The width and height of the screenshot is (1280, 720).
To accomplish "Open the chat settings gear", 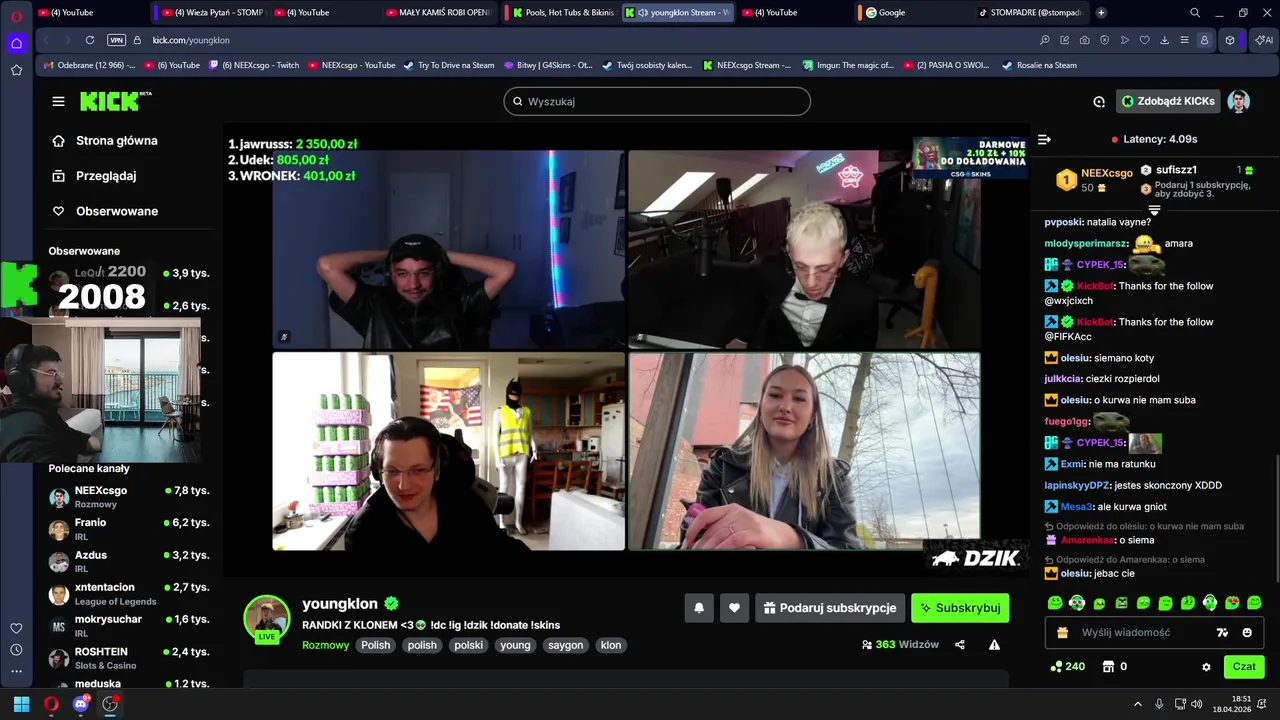I will [1206, 667].
